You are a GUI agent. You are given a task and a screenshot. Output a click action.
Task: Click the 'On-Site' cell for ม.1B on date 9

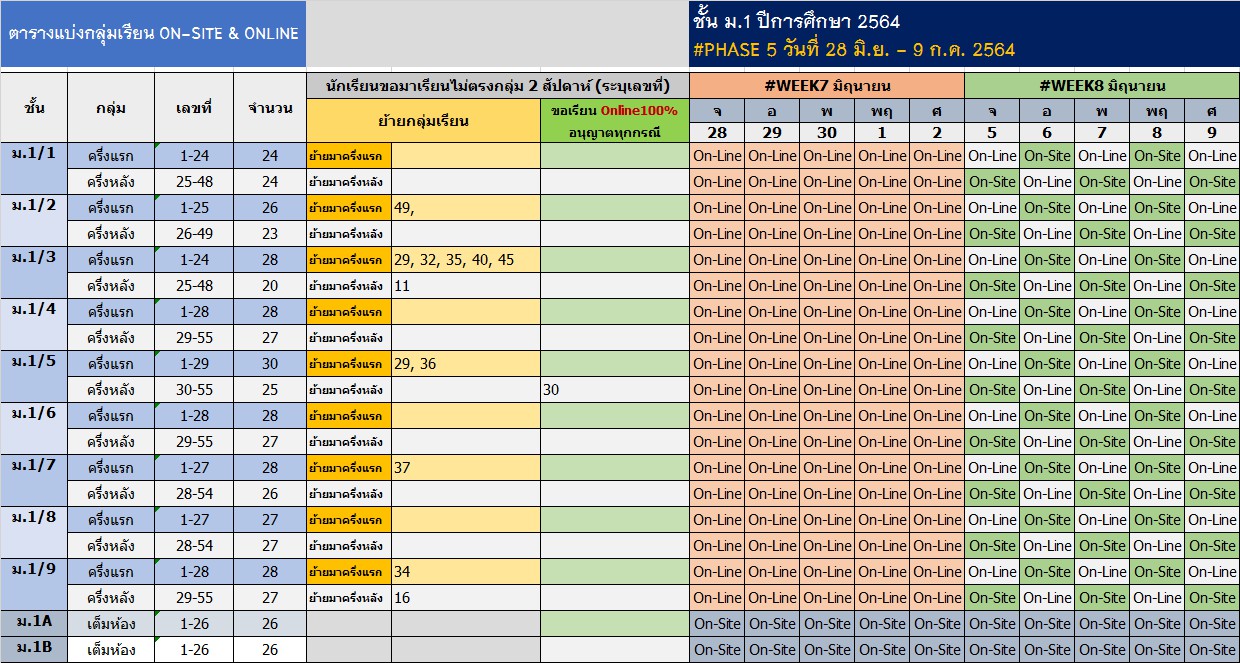pos(1212,650)
